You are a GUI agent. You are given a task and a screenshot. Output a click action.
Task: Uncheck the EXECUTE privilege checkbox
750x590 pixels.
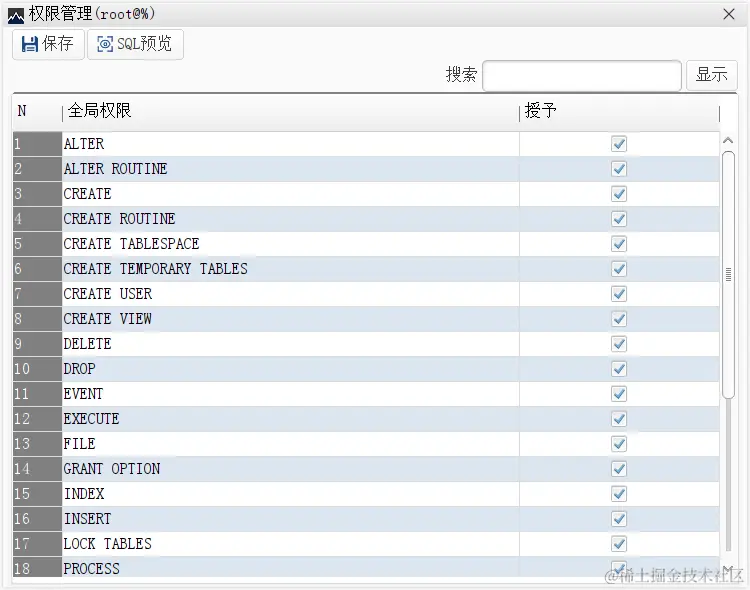click(x=619, y=419)
